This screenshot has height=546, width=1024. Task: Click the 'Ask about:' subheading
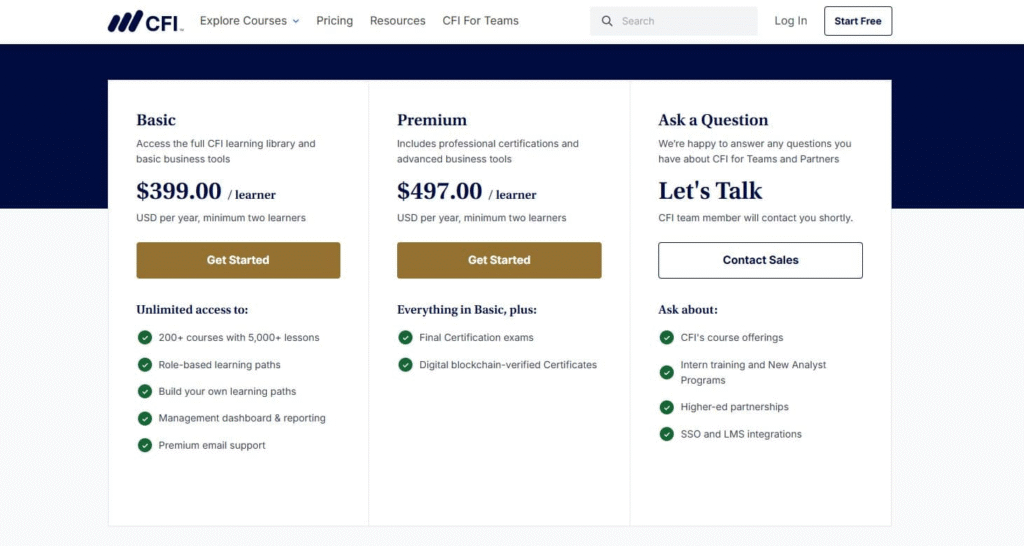[688, 310]
